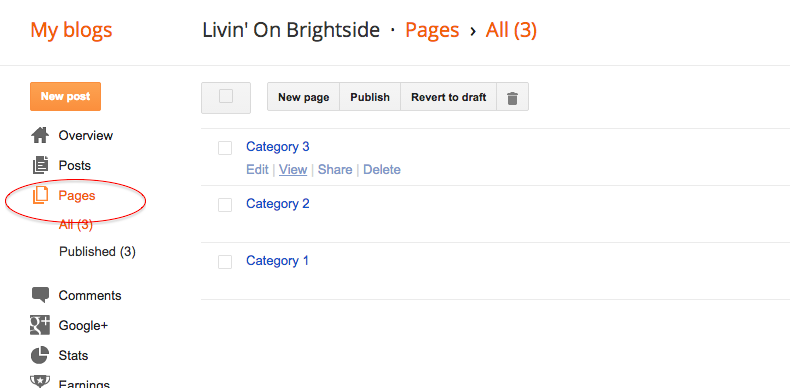Open the All (3) pages filter

coord(76,224)
